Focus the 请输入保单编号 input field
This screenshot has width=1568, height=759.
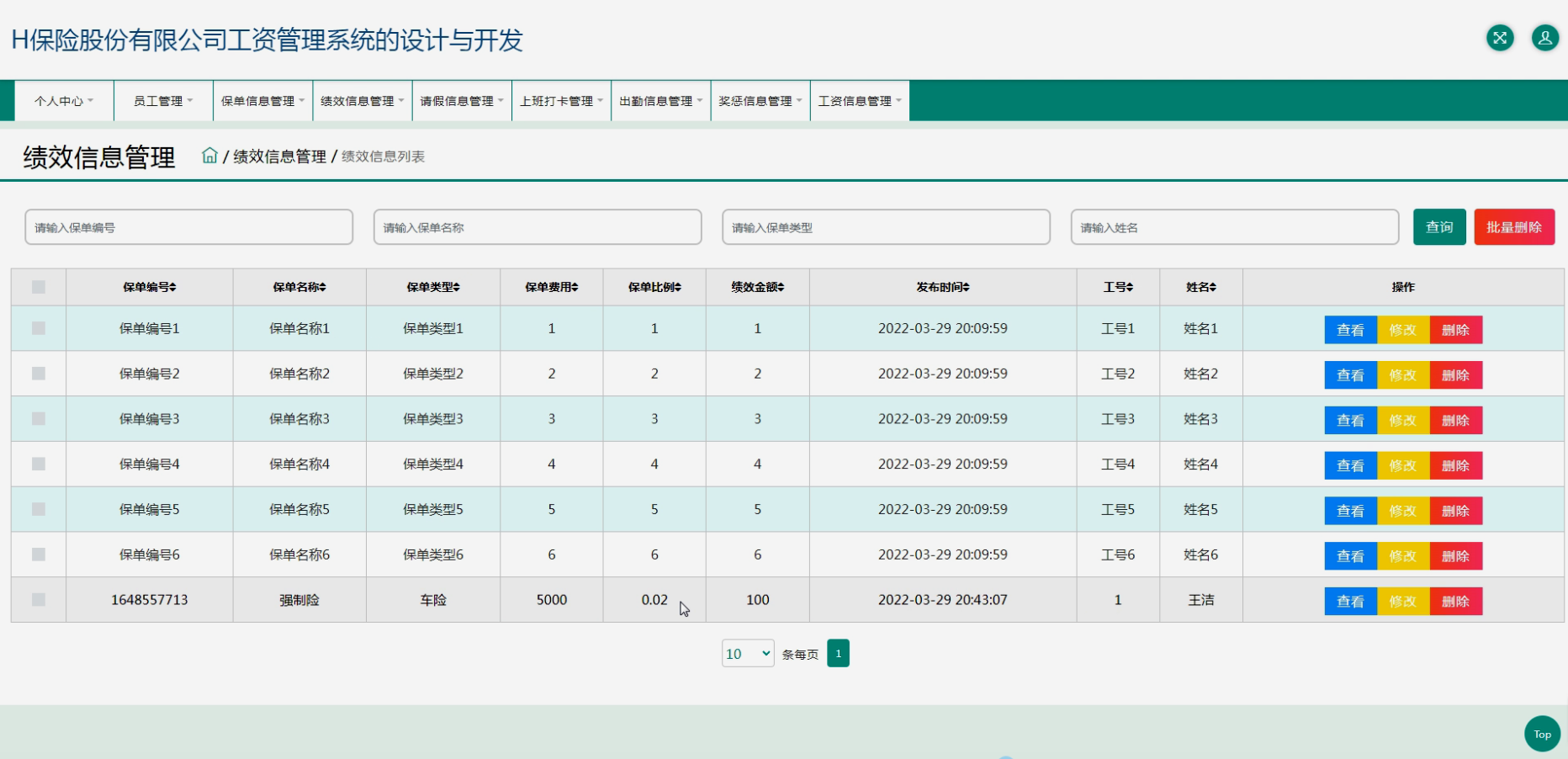(x=189, y=227)
